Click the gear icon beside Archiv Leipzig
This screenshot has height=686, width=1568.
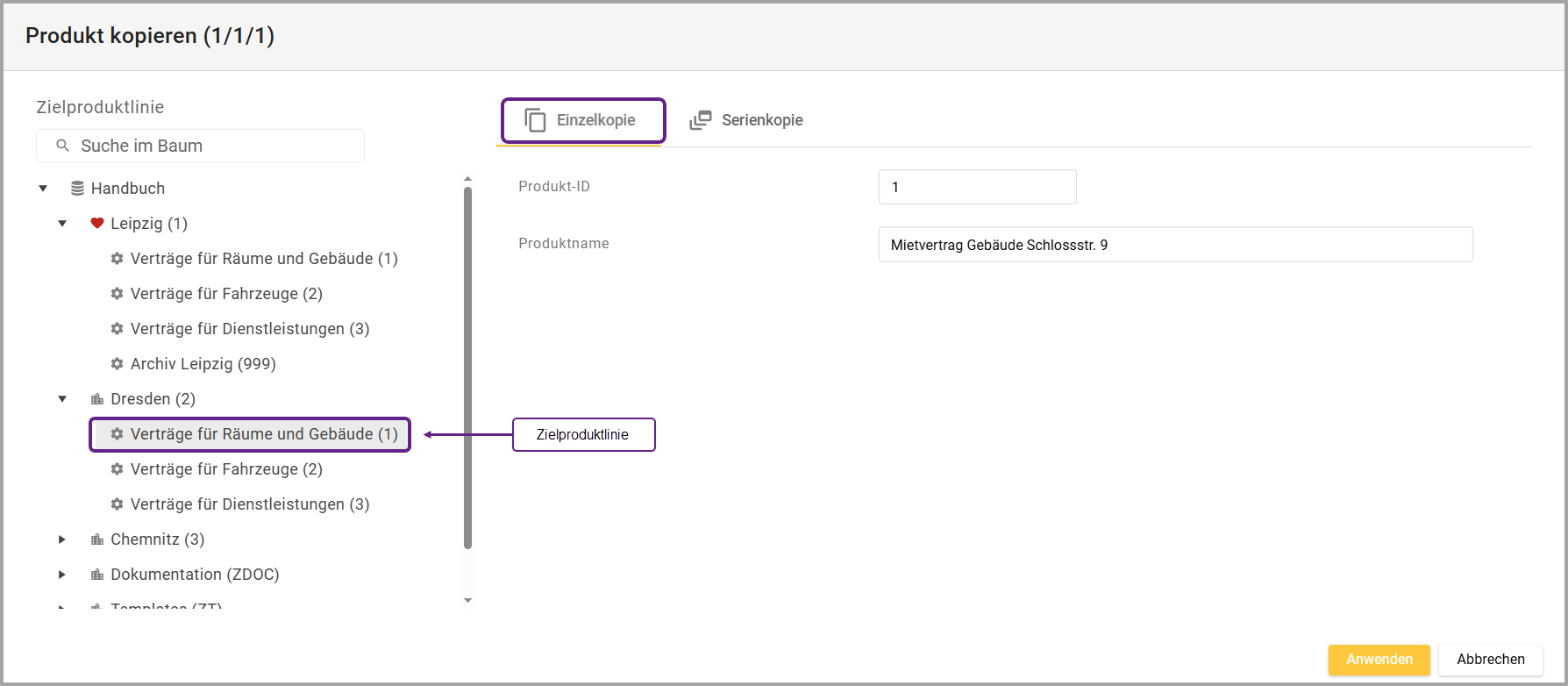(x=117, y=364)
